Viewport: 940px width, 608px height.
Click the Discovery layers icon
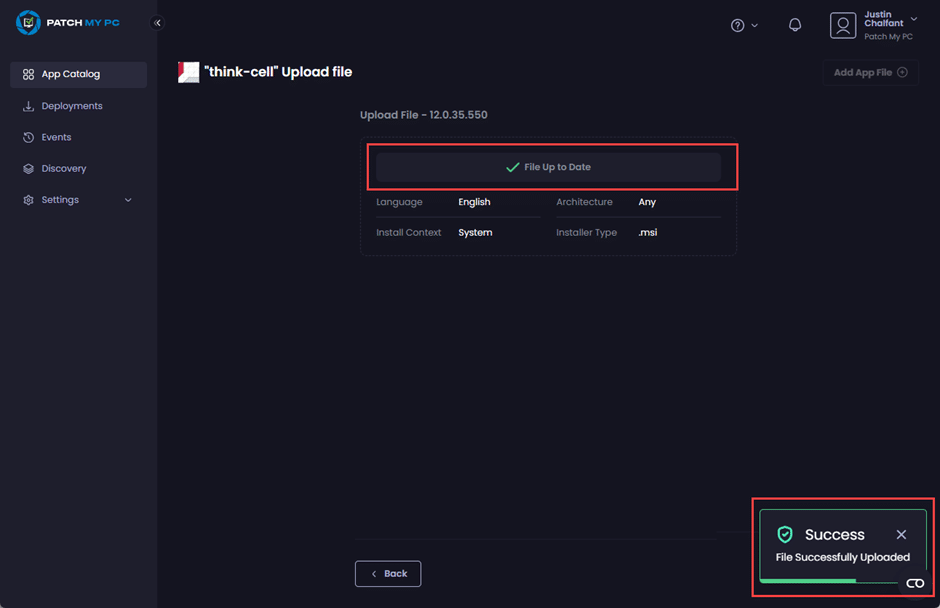[28, 169]
